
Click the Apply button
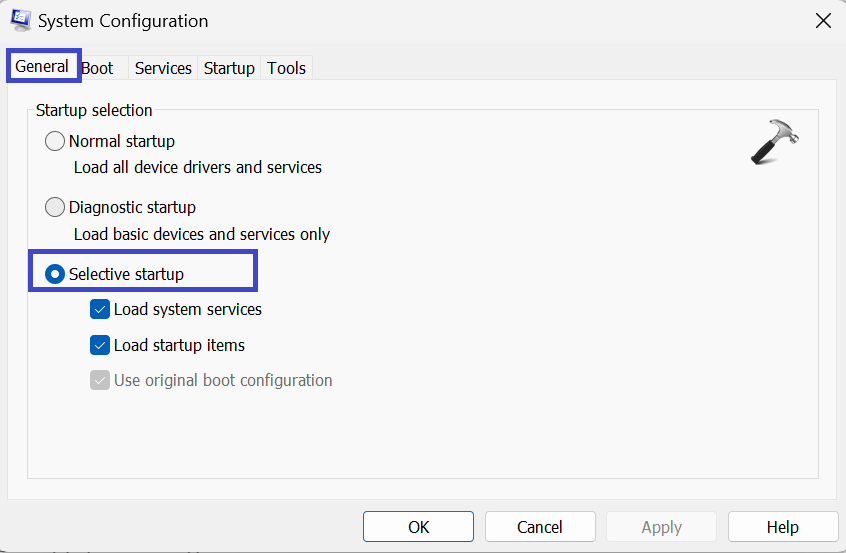coord(661,527)
